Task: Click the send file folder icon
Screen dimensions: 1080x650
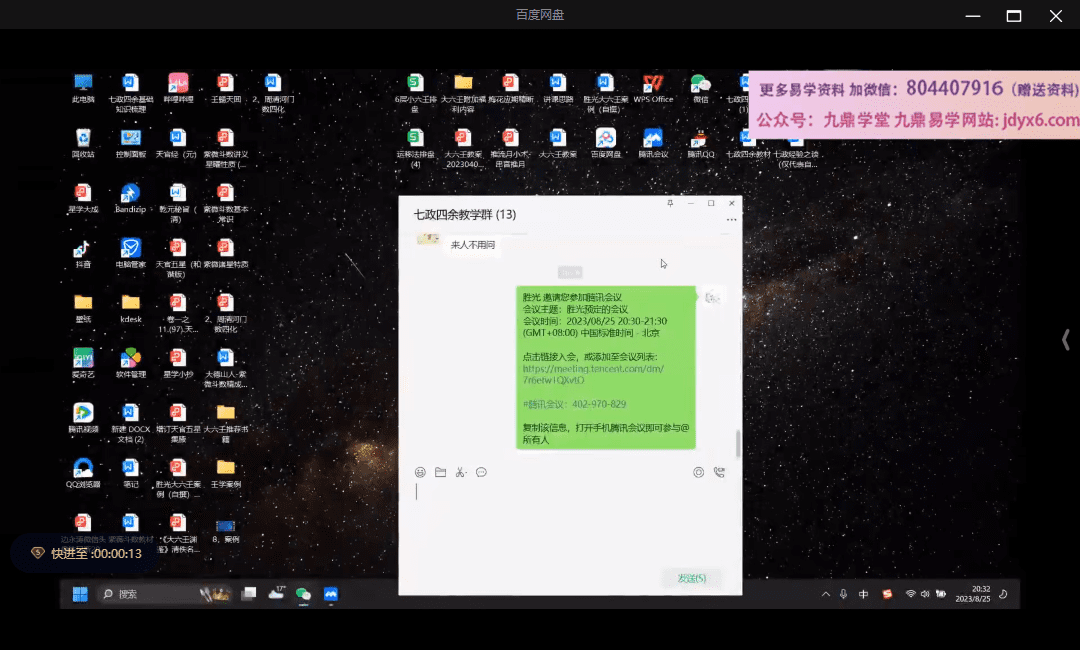Action: pyautogui.click(x=440, y=472)
